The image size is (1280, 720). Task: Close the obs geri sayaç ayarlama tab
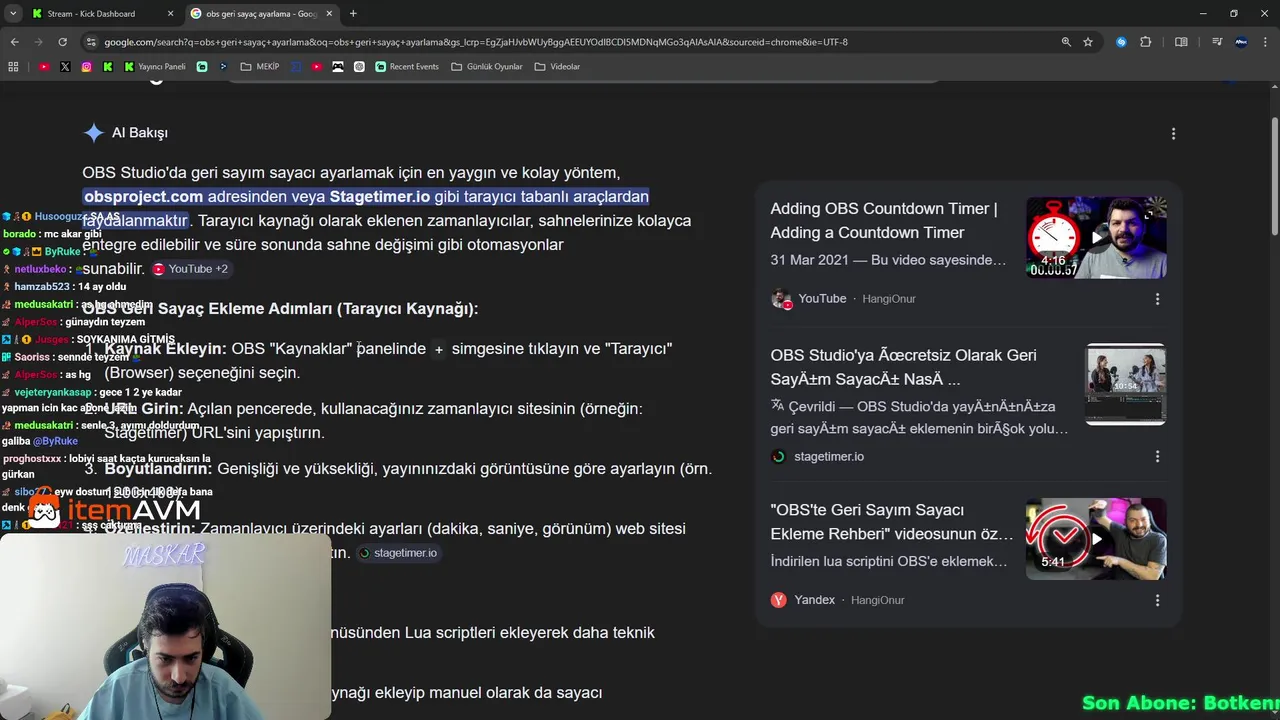tap(329, 14)
